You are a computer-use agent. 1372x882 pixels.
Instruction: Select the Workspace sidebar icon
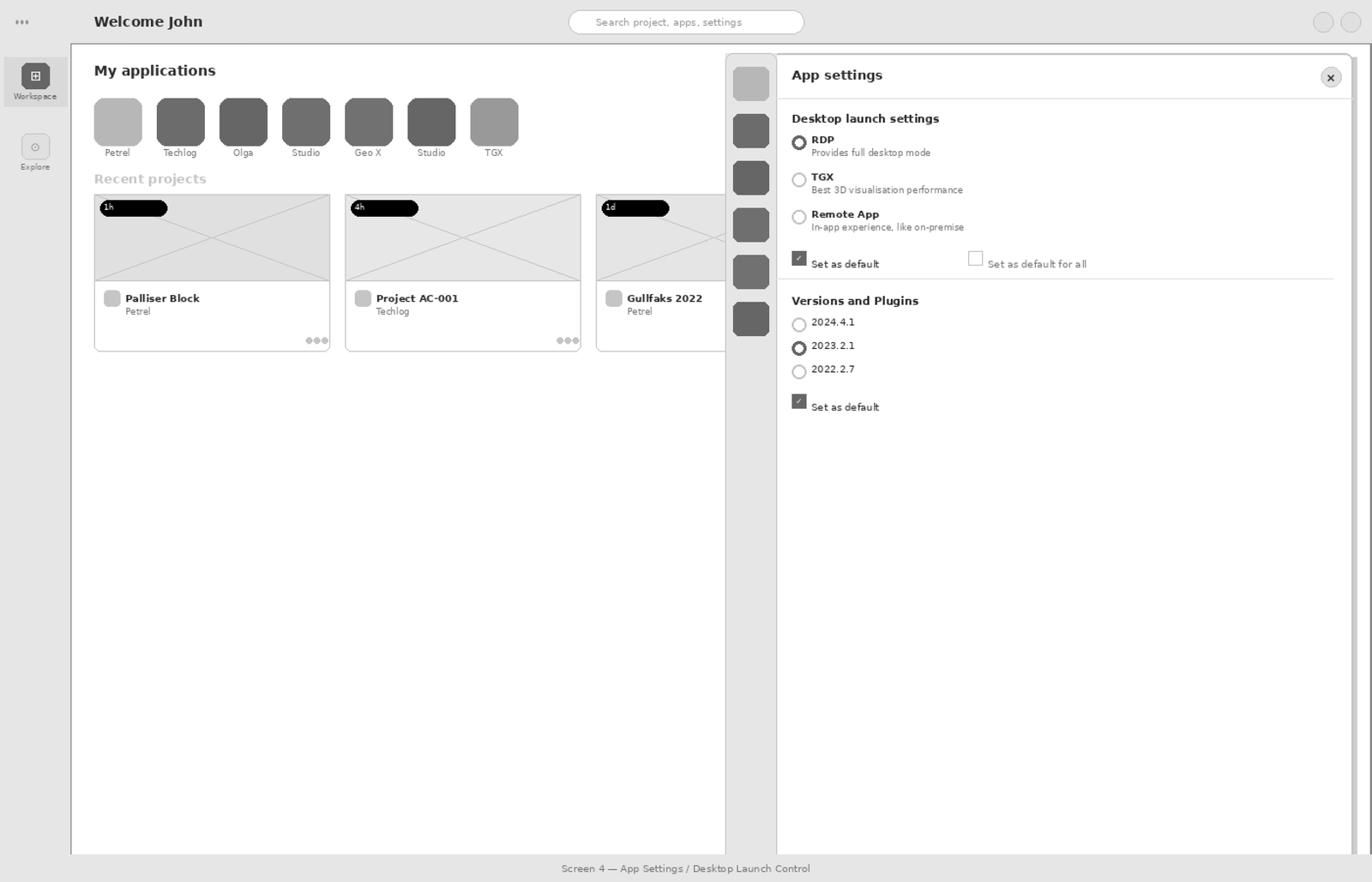(x=35, y=76)
